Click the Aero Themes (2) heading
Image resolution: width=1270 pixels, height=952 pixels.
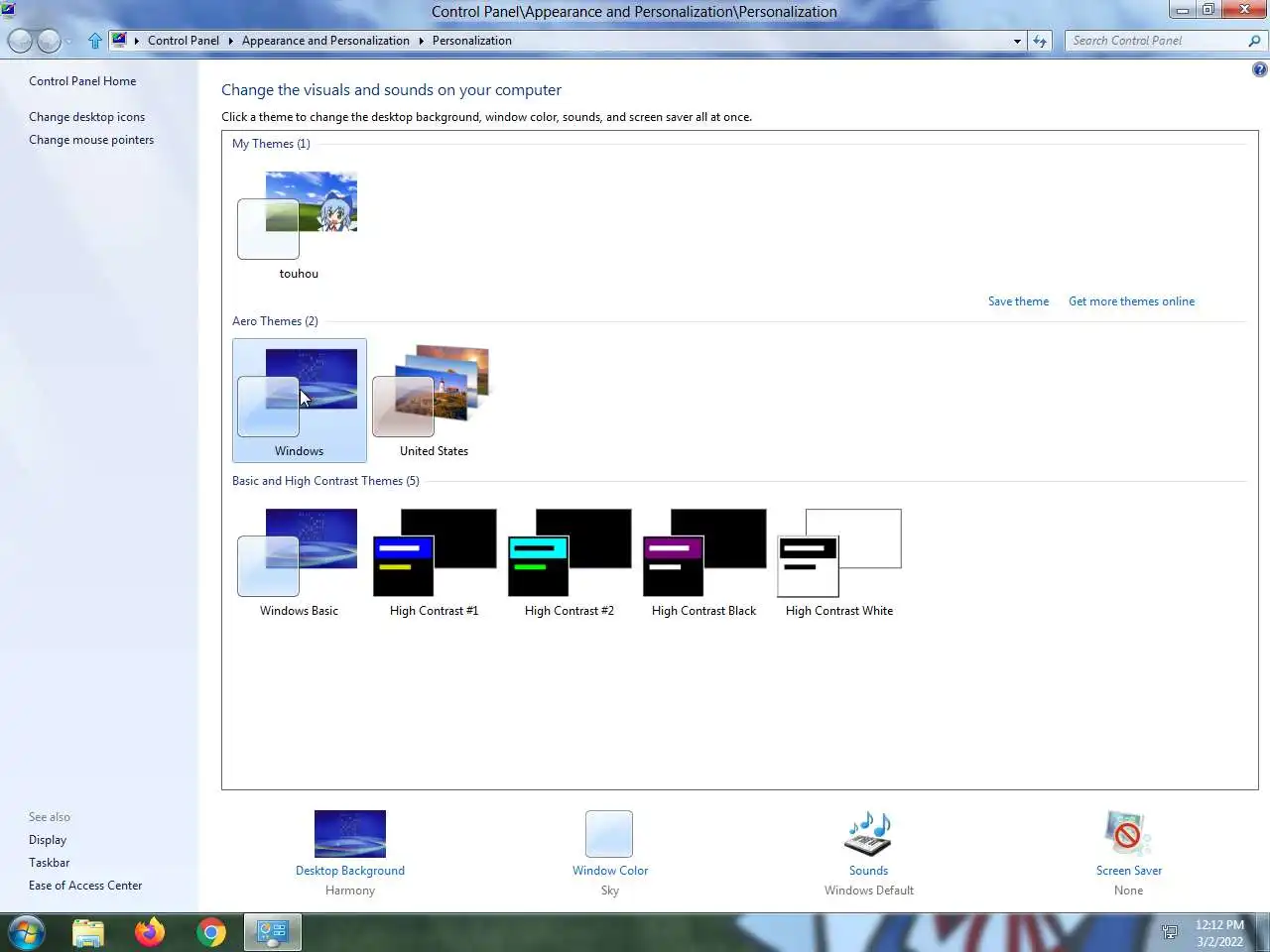(275, 321)
